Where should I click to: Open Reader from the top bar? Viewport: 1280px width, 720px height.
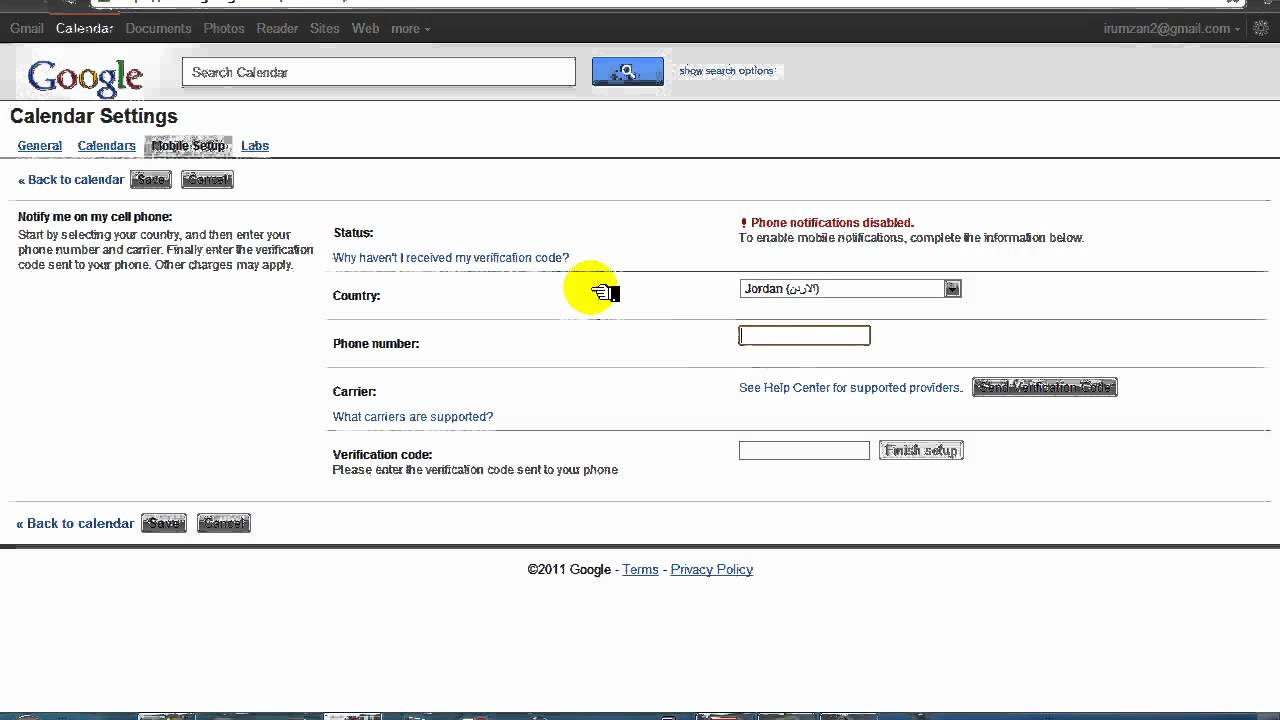[x=277, y=28]
